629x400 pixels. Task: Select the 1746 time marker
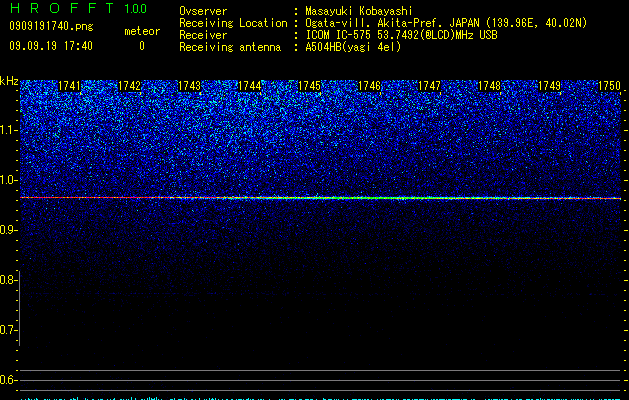[369, 86]
